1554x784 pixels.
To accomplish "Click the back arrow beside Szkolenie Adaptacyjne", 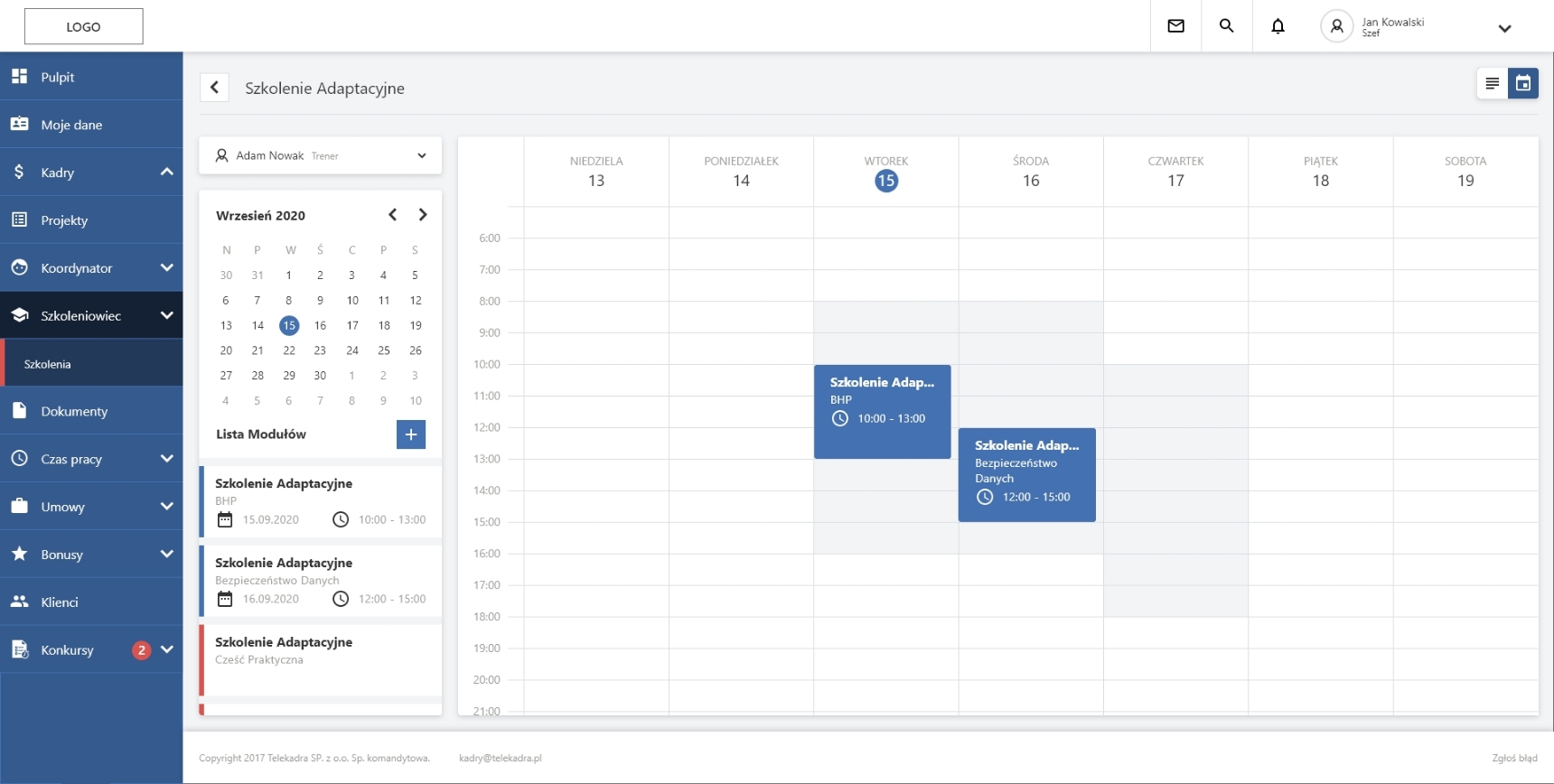I will click(214, 88).
